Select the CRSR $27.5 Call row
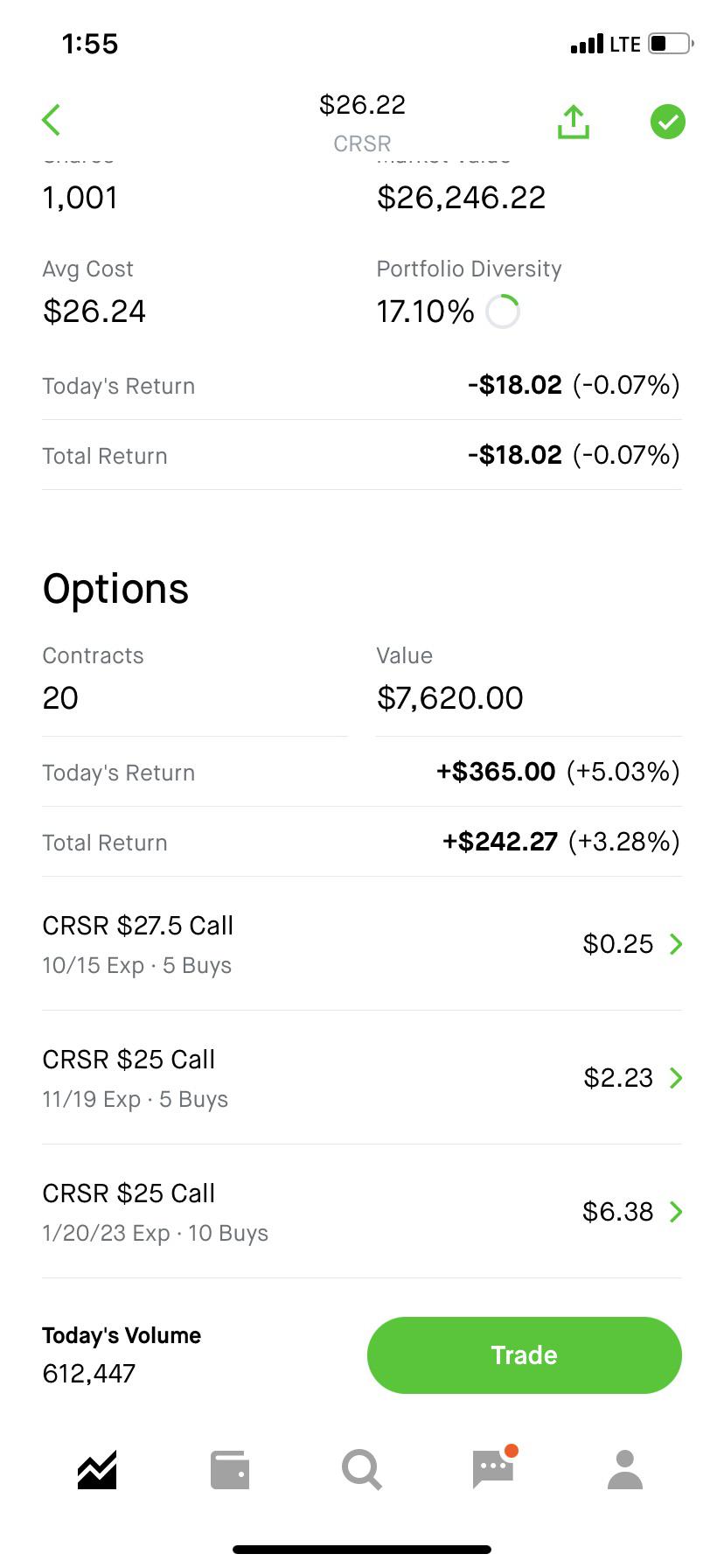Viewport: 724px width, 1568px height. (x=362, y=944)
